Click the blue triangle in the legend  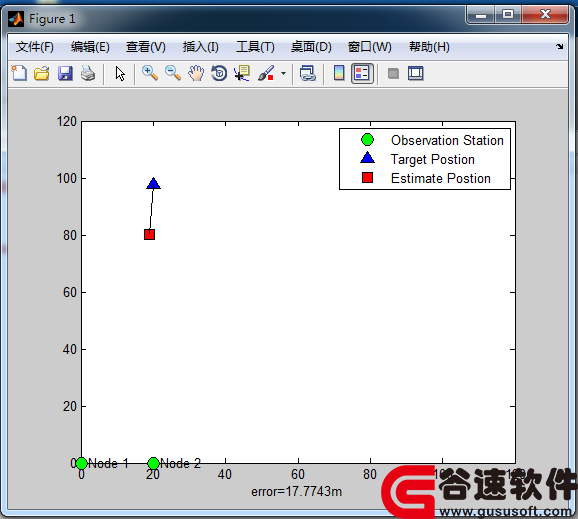pos(368,158)
